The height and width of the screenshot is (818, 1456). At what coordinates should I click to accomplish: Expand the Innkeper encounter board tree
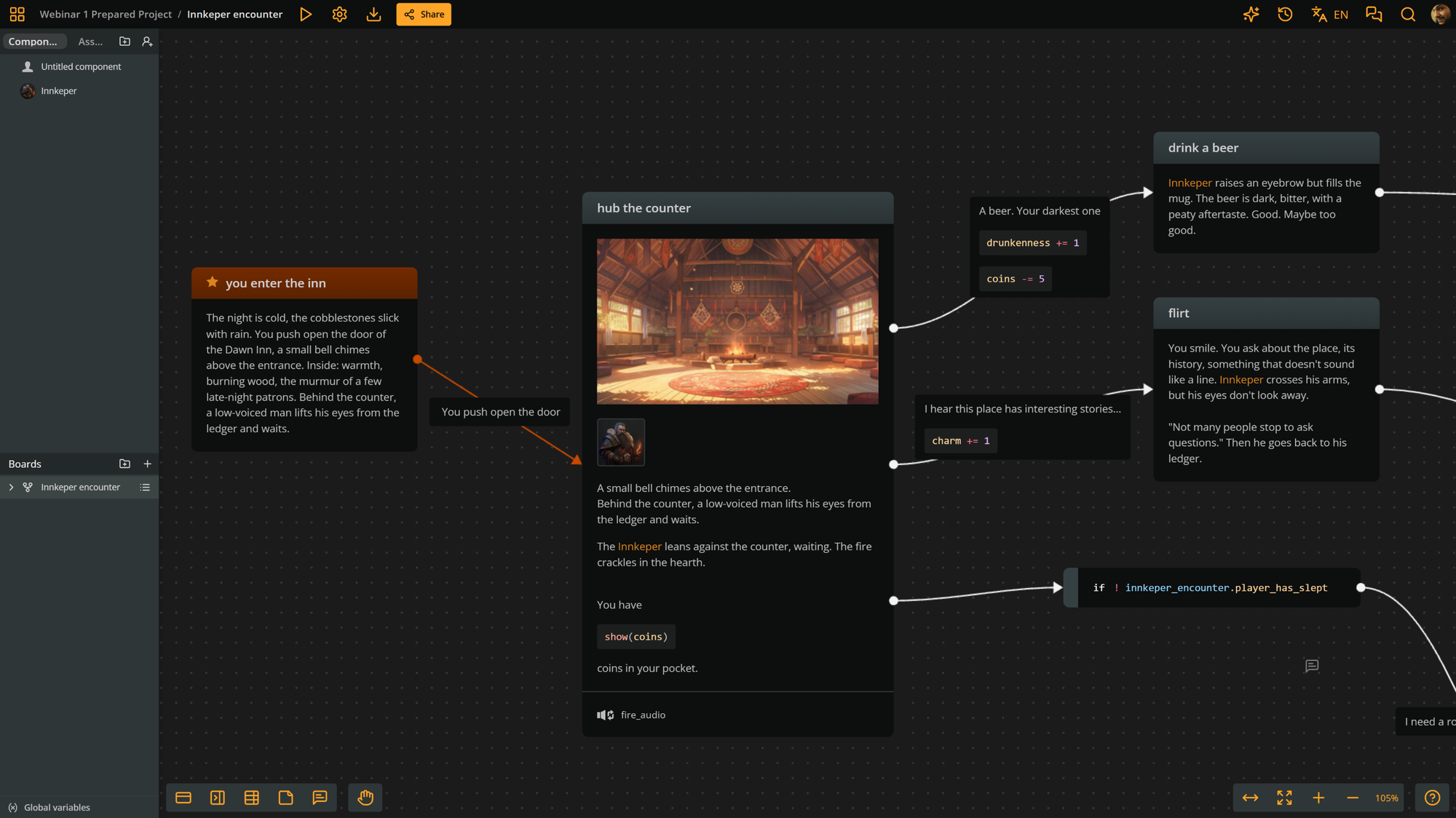11,487
